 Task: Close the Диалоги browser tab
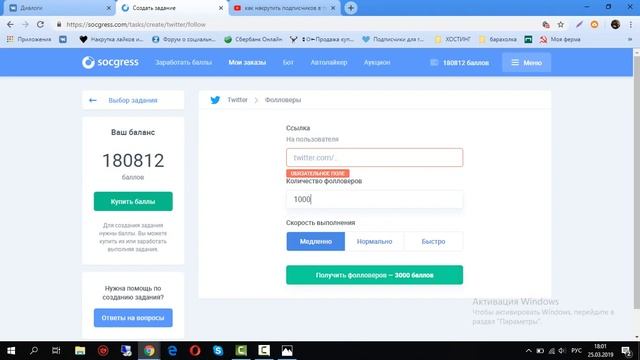tap(109, 8)
